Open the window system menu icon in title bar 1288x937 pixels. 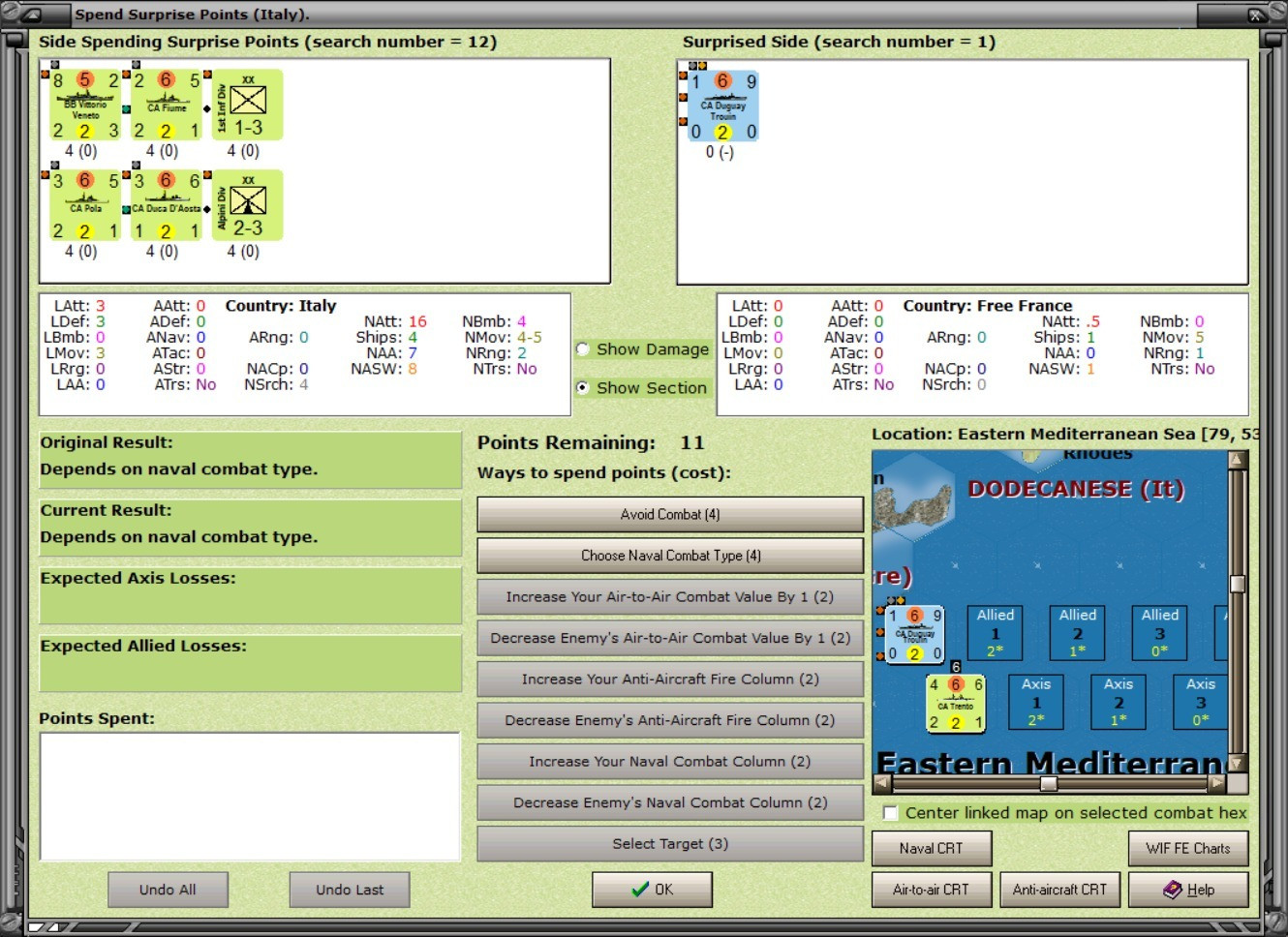click(x=31, y=15)
